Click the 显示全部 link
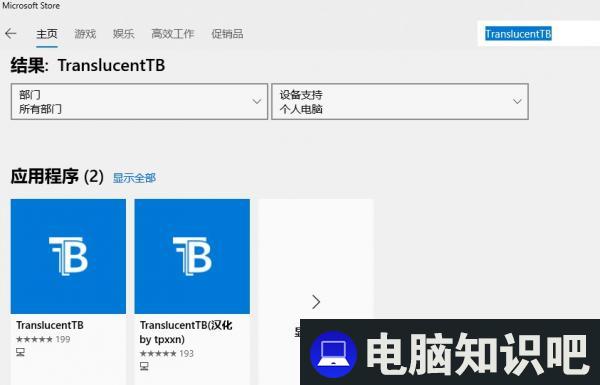Image resolution: width=600 pixels, height=385 pixels. pos(134,178)
